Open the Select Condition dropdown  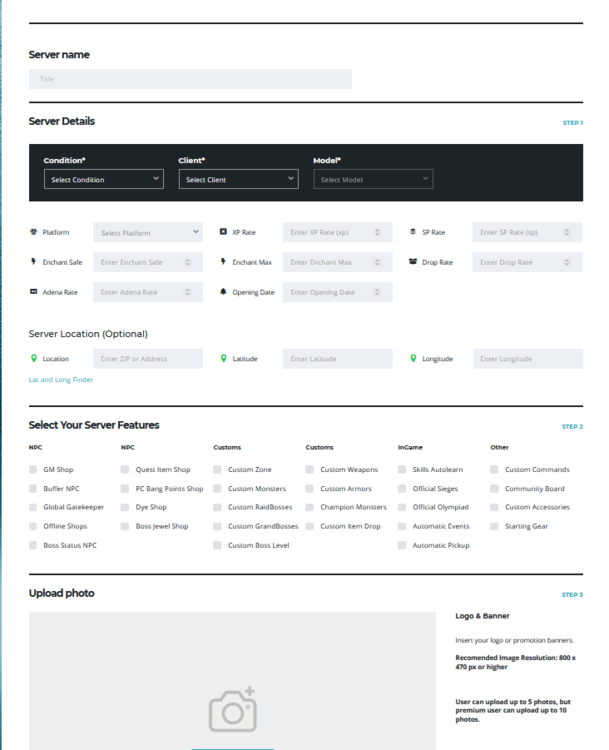click(x=103, y=179)
